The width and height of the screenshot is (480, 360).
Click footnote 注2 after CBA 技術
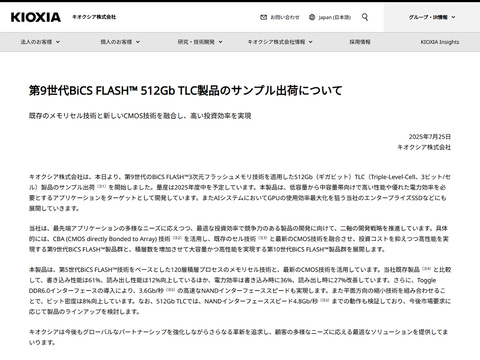(177, 238)
